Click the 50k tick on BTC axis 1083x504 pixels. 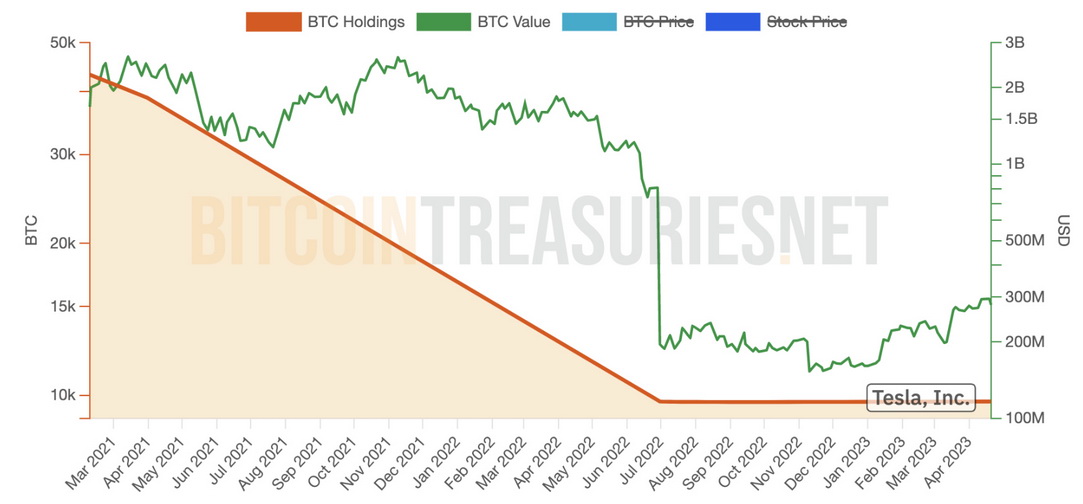tap(62, 43)
